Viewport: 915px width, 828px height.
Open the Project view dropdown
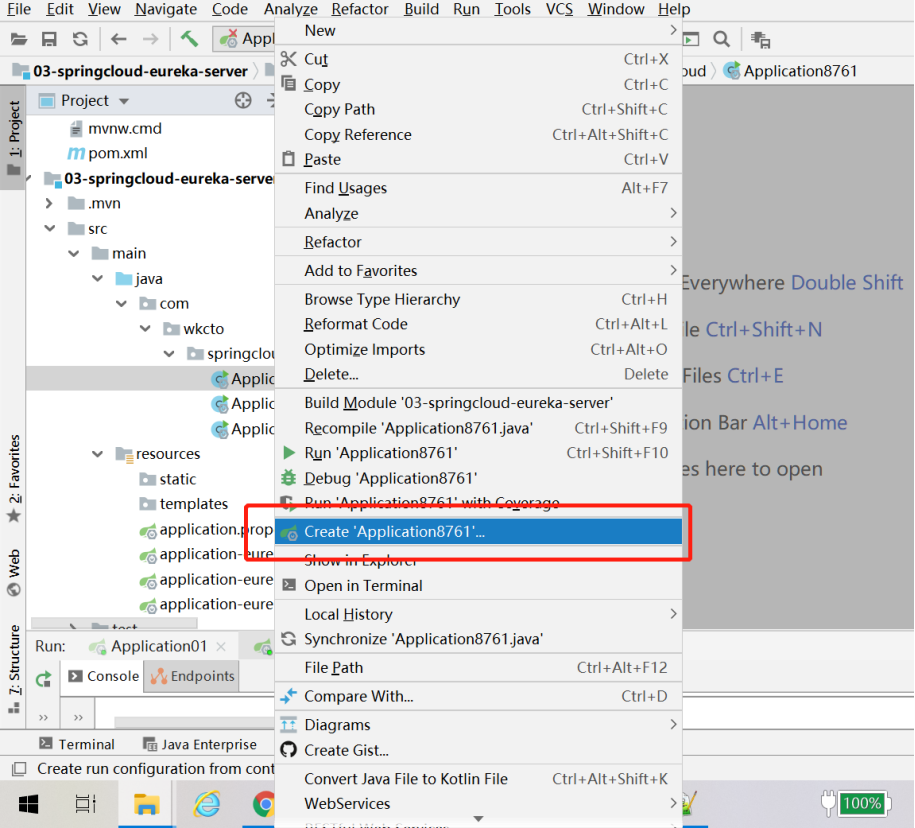[x=124, y=101]
